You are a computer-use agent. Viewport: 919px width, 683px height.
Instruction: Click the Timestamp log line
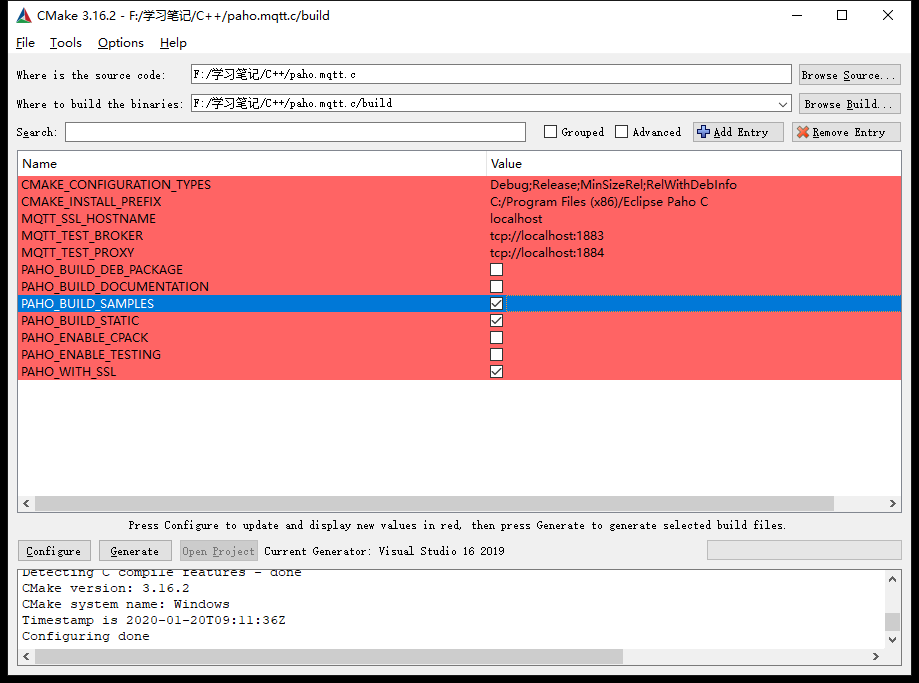point(154,620)
